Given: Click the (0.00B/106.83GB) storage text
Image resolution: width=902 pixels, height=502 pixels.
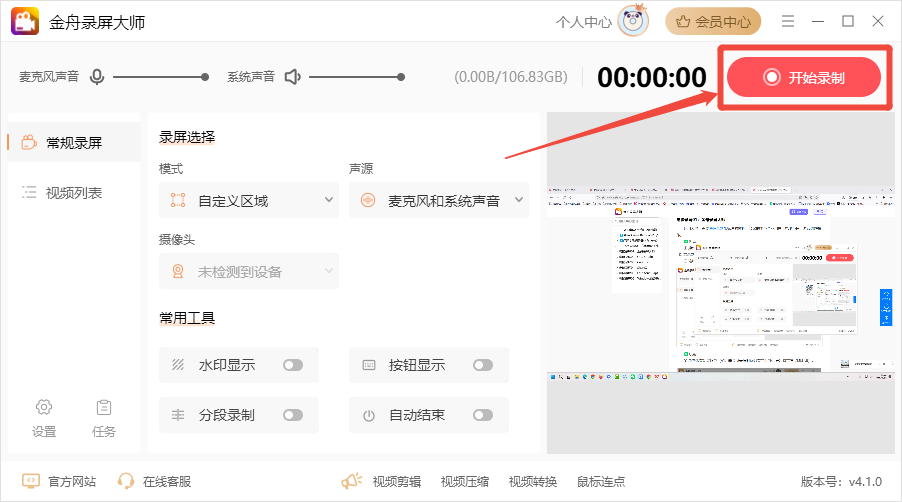Looking at the screenshot, I should tap(511, 77).
